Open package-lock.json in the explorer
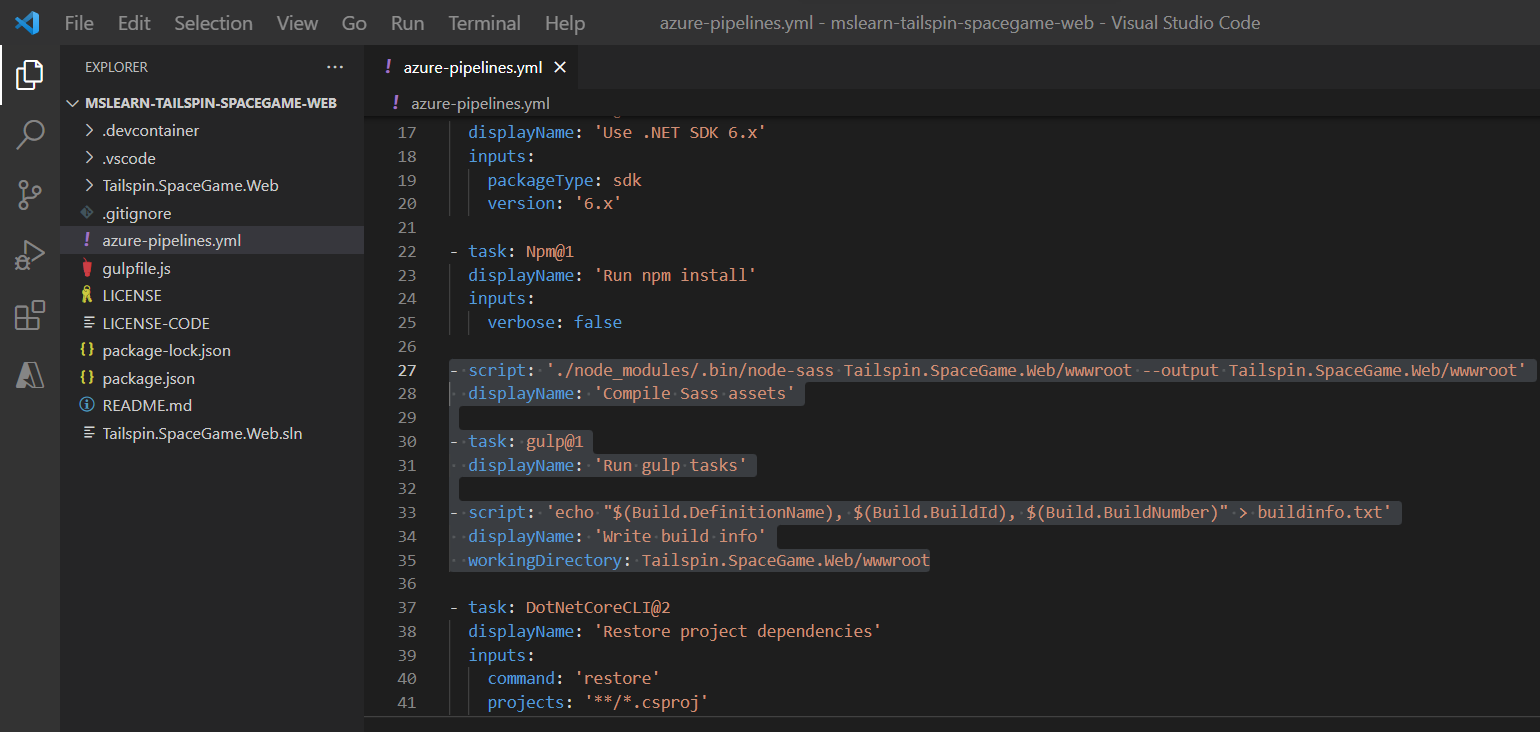Viewport: 1540px width, 732px height. coord(212,351)
